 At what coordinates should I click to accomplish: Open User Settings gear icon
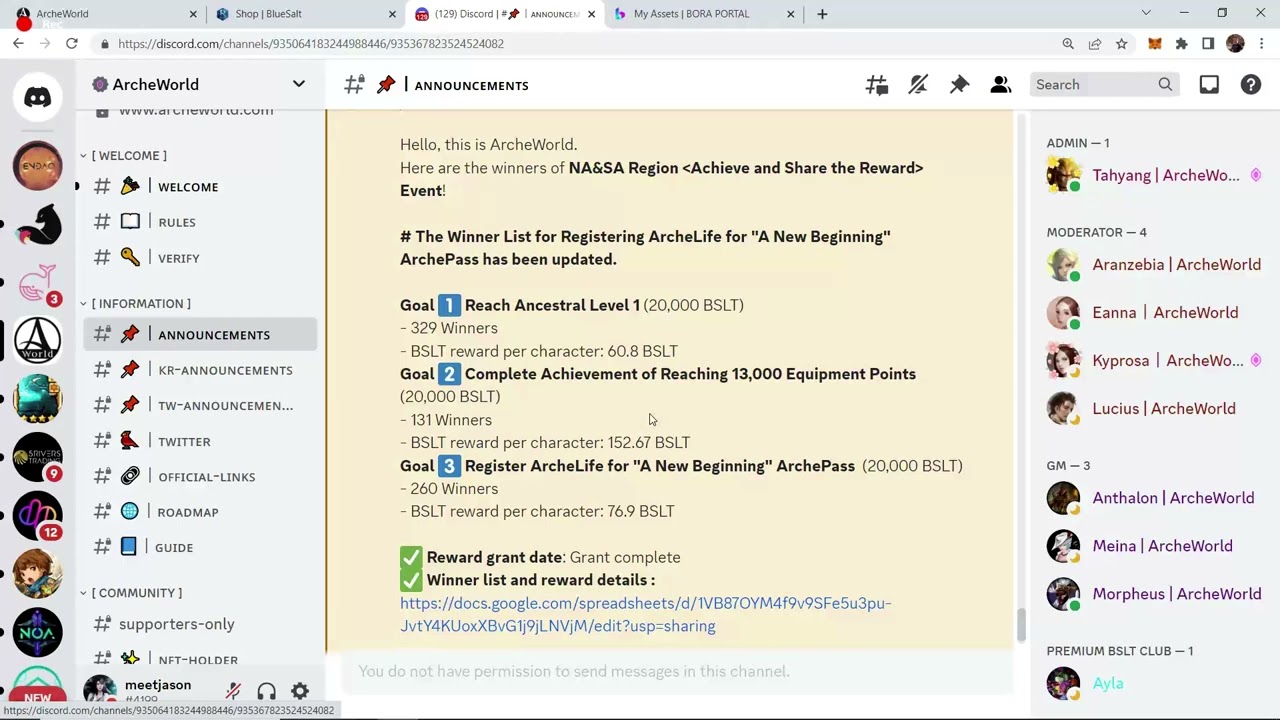coord(300,691)
